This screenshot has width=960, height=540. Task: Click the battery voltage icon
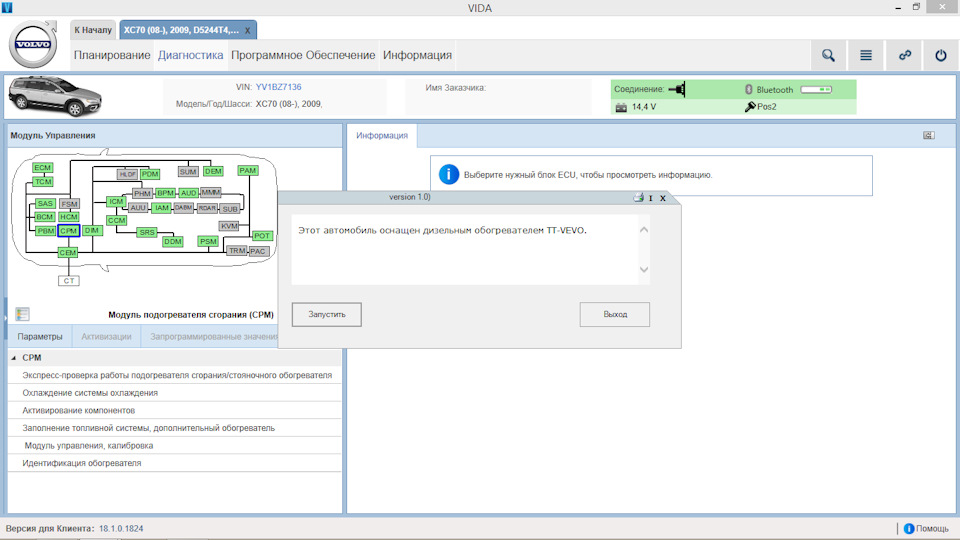pos(621,107)
